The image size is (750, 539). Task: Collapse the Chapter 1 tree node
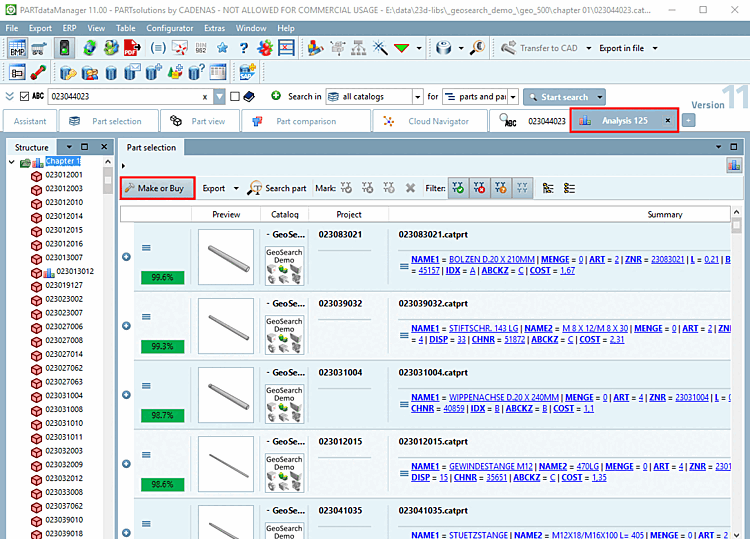point(11,163)
